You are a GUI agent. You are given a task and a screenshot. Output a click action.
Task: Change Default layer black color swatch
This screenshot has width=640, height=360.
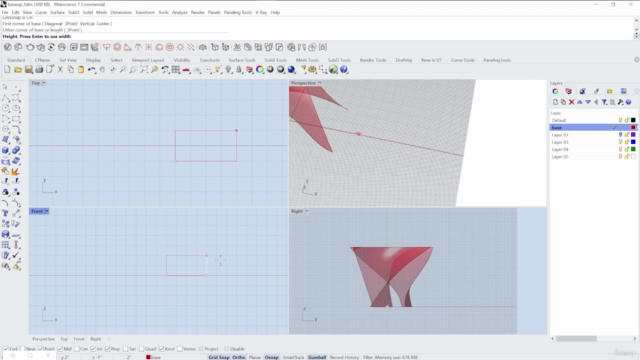click(x=633, y=120)
